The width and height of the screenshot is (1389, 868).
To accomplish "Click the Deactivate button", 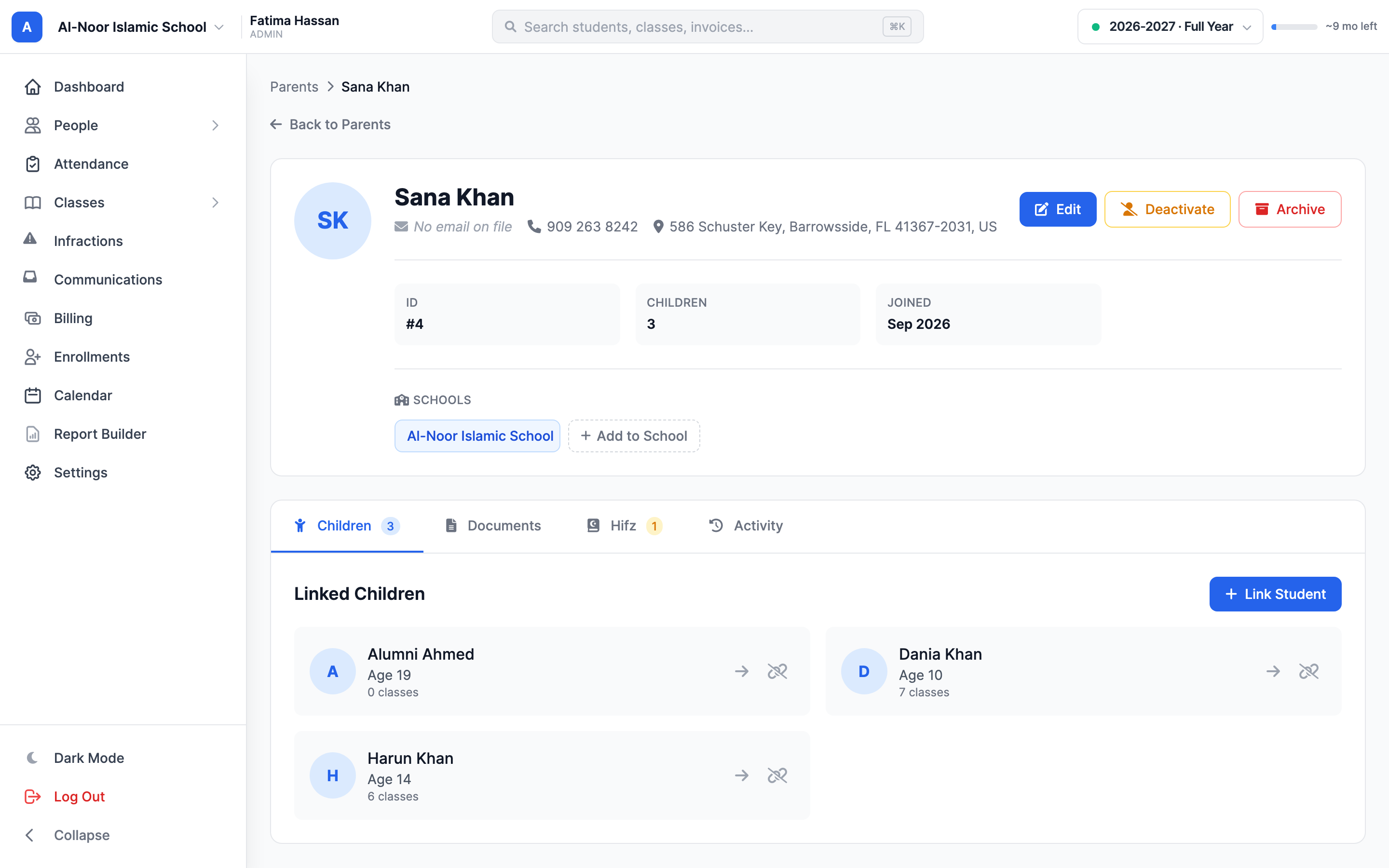I will point(1167,210).
